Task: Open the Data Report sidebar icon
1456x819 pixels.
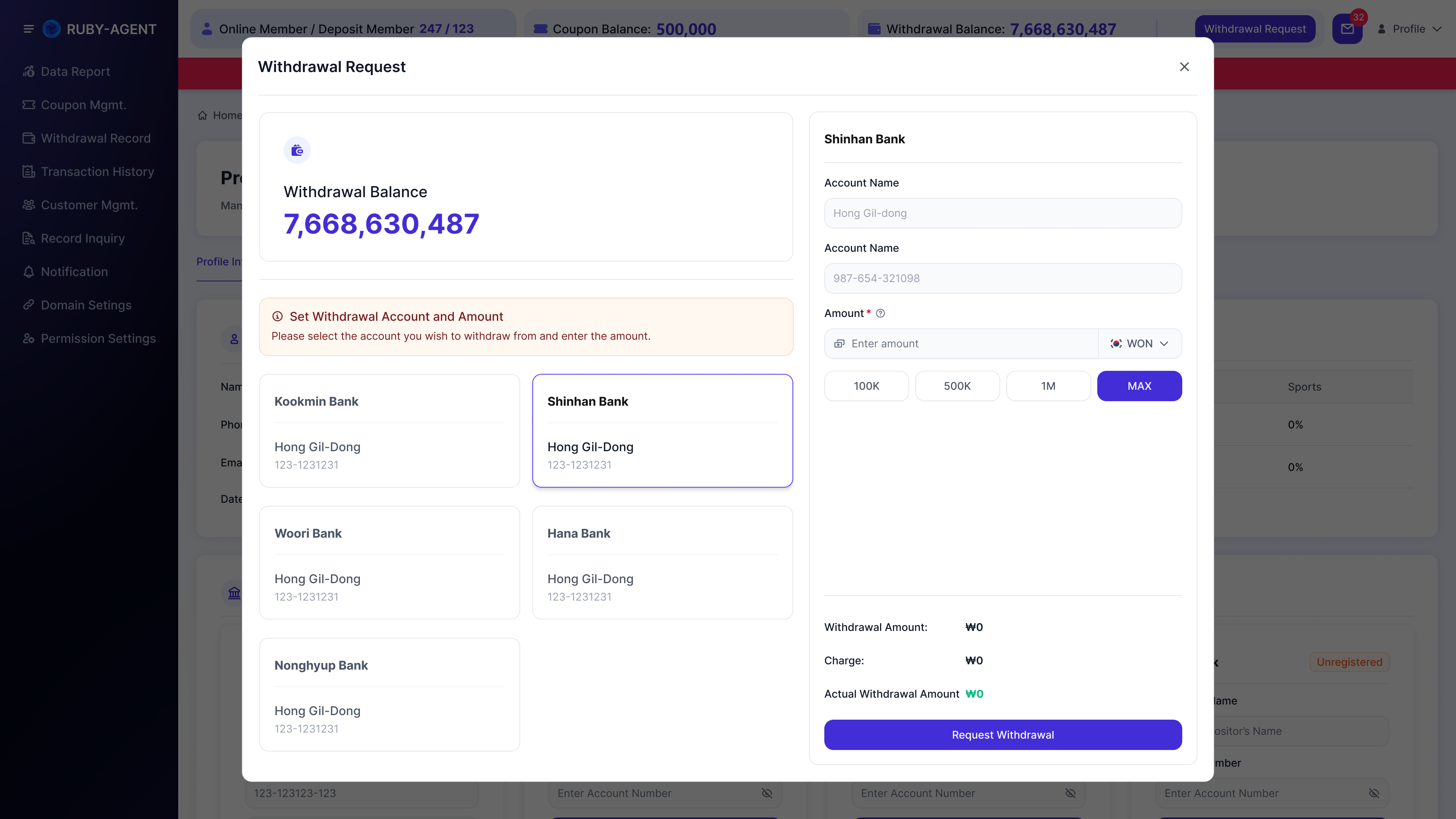Action: tap(29, 71)
